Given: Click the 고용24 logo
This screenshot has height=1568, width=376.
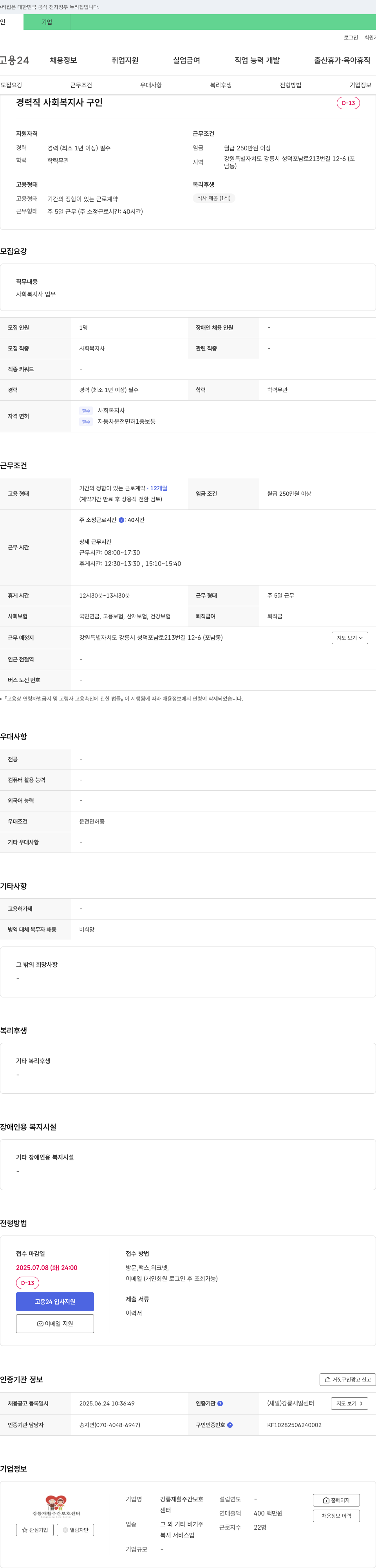Looking at the screenshot, I should tap(14, 60).
